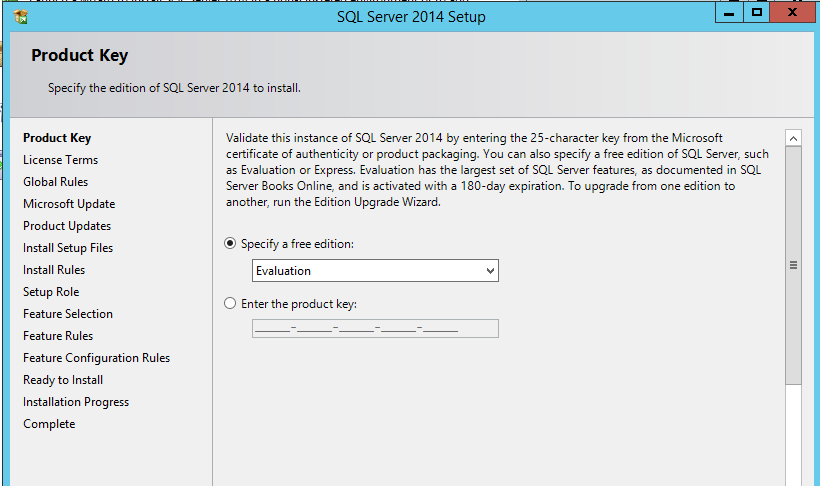Click the vertical scrollbar thumb grip
The height and width of the screenshot is (486, 820).
click(x=793, y=265)
